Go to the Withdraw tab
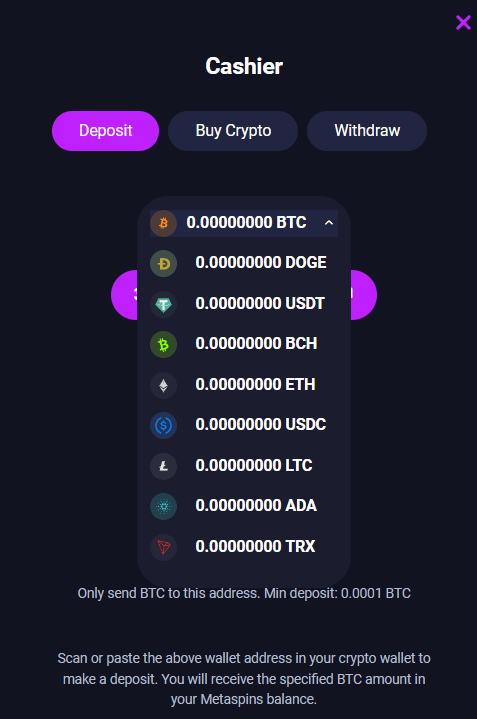 coord(367,131)
